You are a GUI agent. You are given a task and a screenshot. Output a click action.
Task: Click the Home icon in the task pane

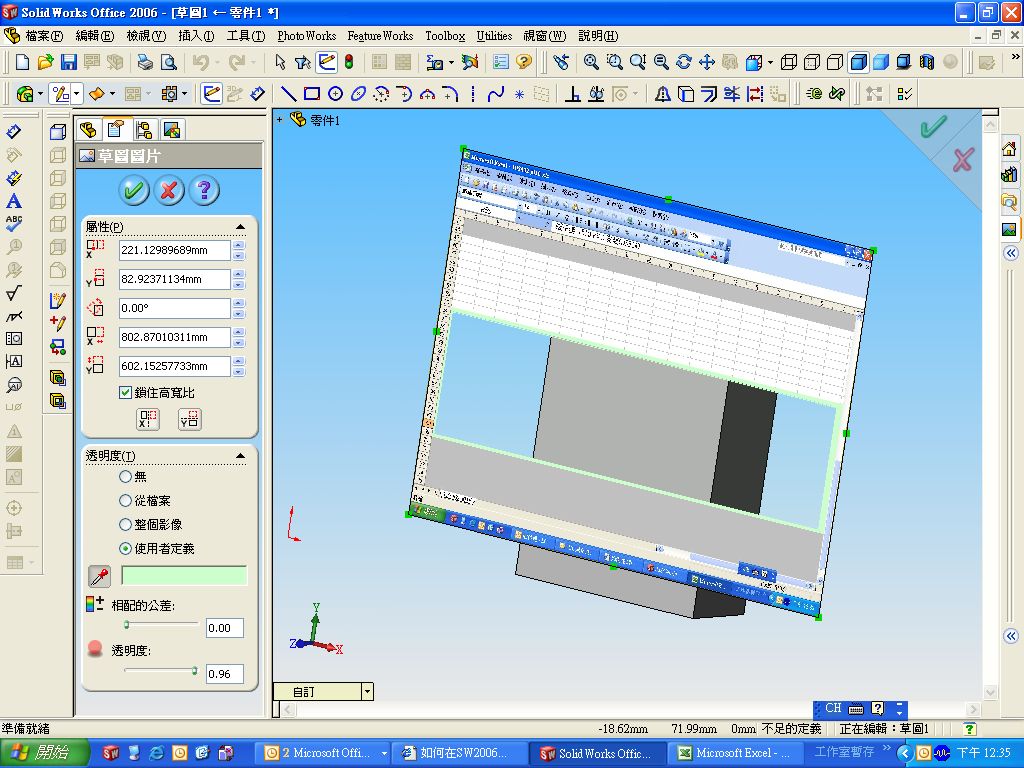[1009, 149]
